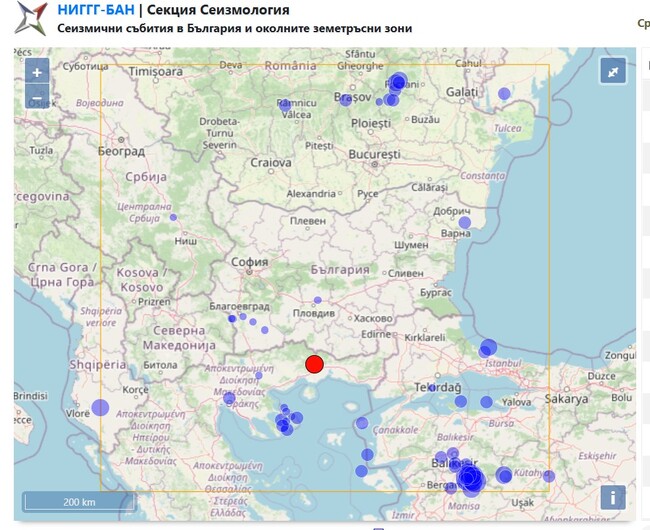Select the blue event marker near Vlorë

[x=100, y=407]
